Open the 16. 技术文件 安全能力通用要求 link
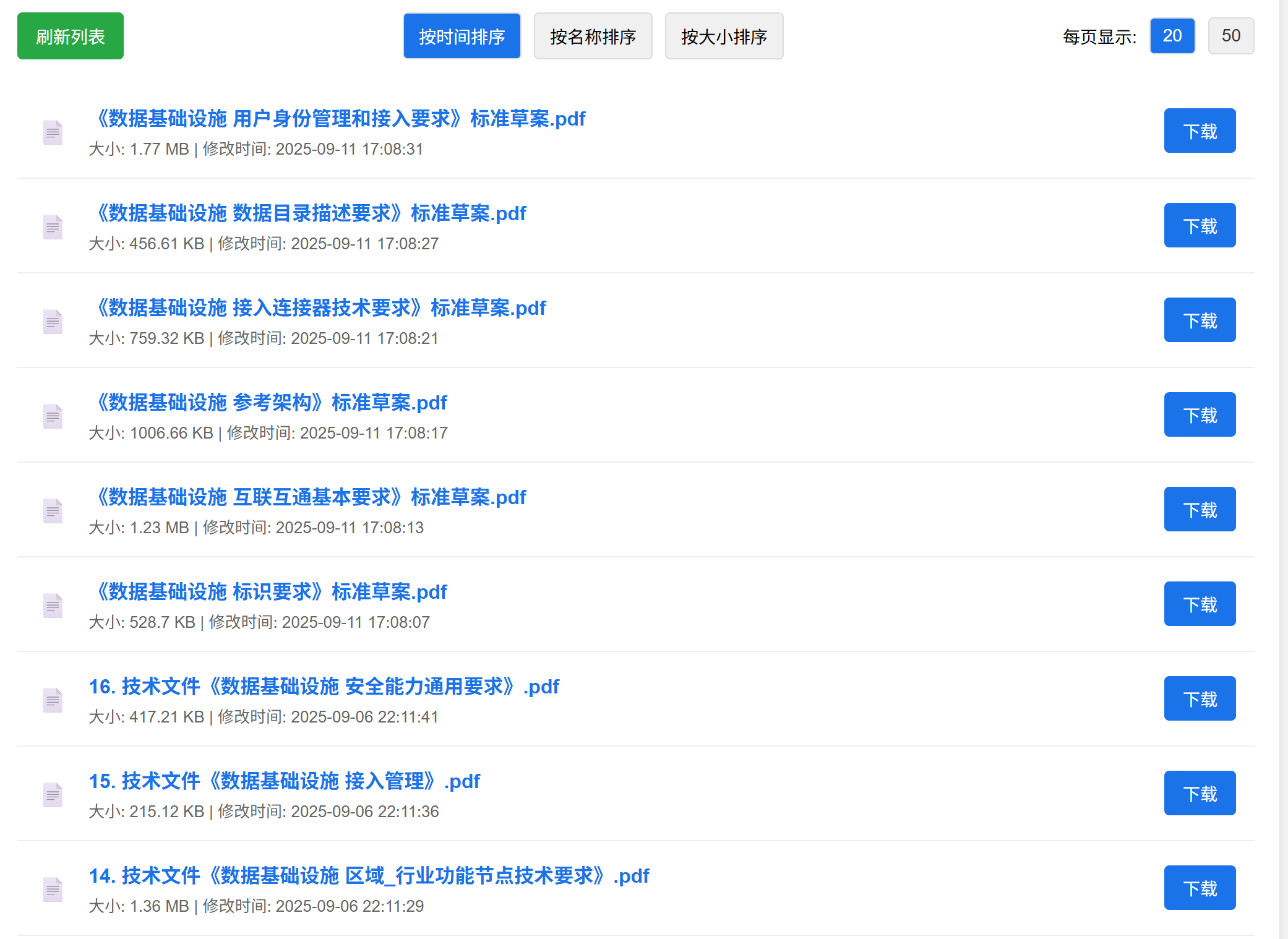 tap(324, 687)
